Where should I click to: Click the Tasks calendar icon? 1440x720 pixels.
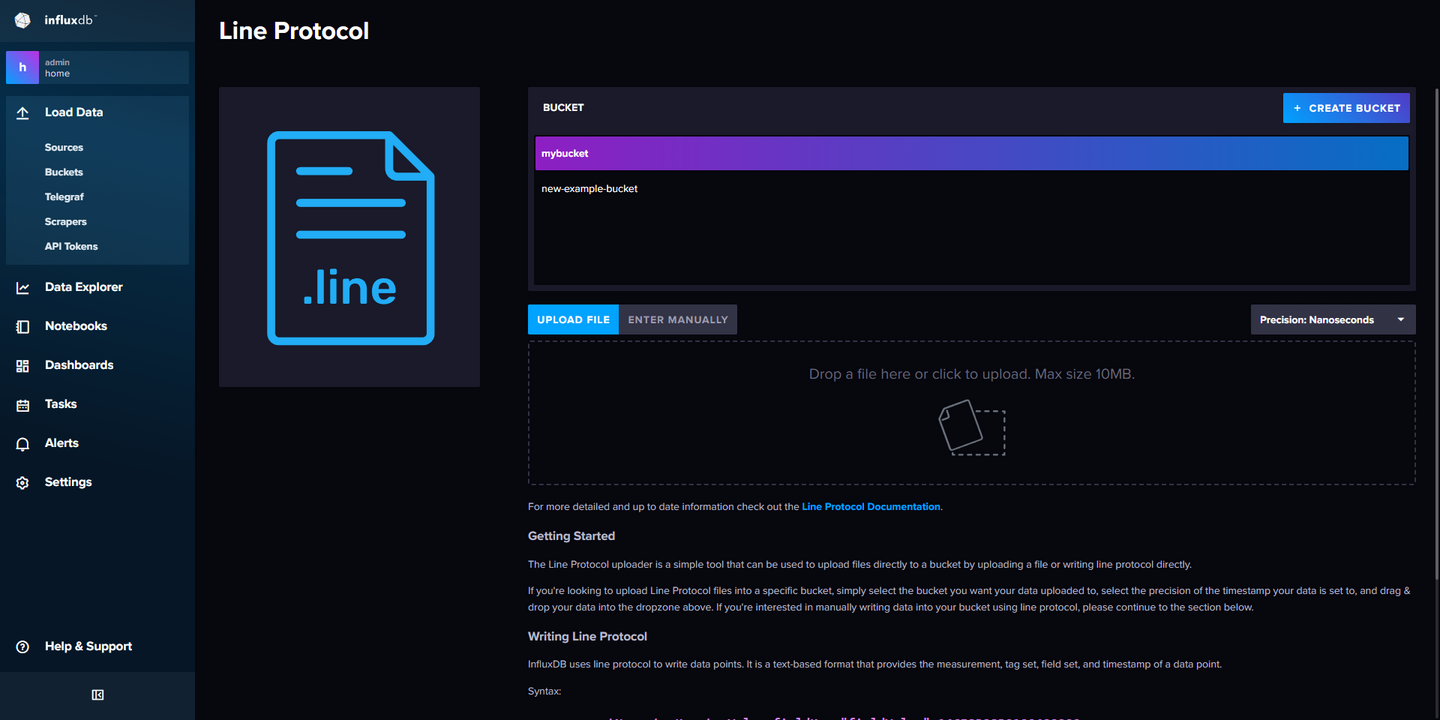(22, 405)
